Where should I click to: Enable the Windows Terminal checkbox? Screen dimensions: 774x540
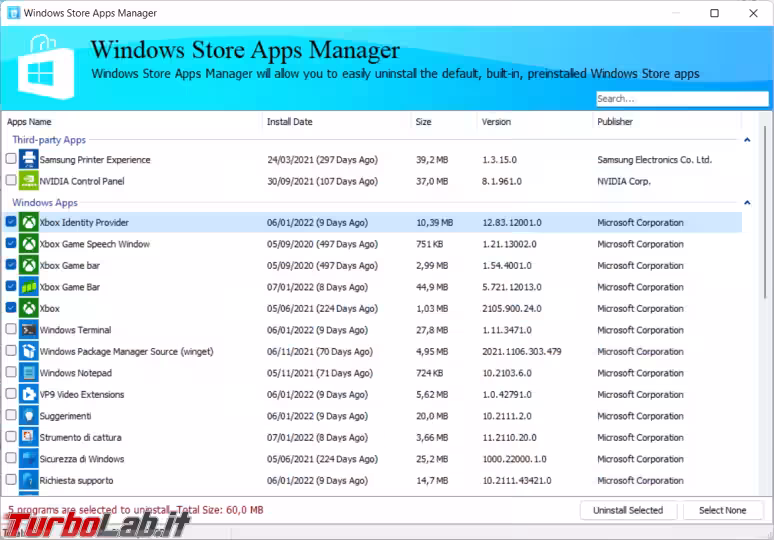11,330
